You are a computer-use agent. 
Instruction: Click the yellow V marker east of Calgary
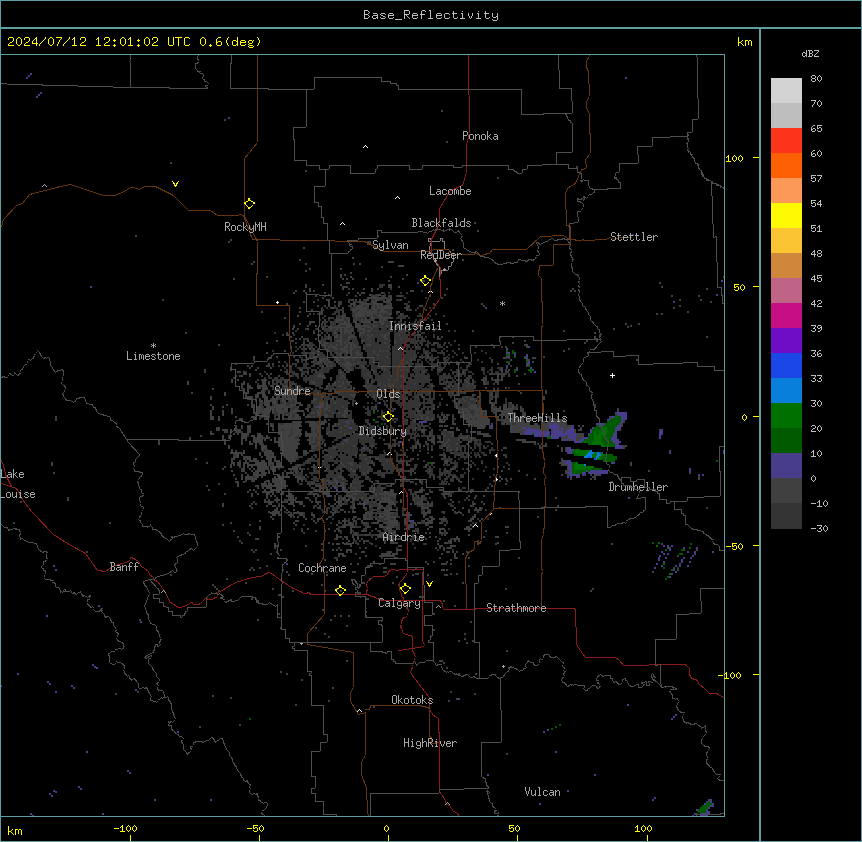(429, 584)
